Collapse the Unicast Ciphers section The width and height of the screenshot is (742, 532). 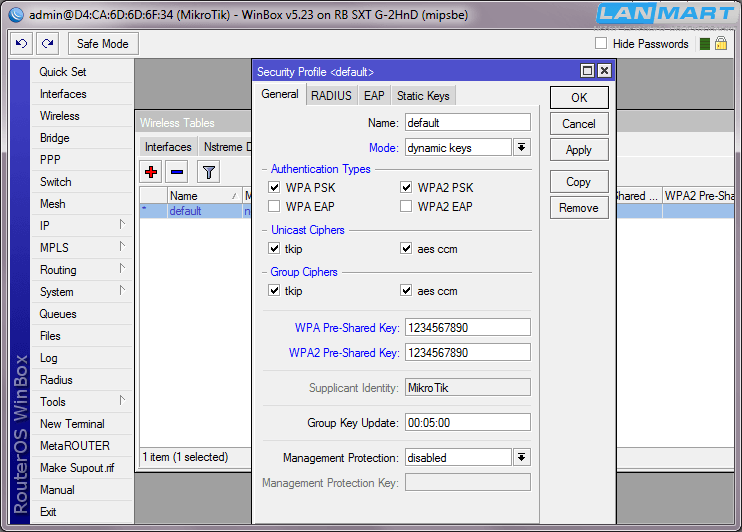click(x=265, y=231)
